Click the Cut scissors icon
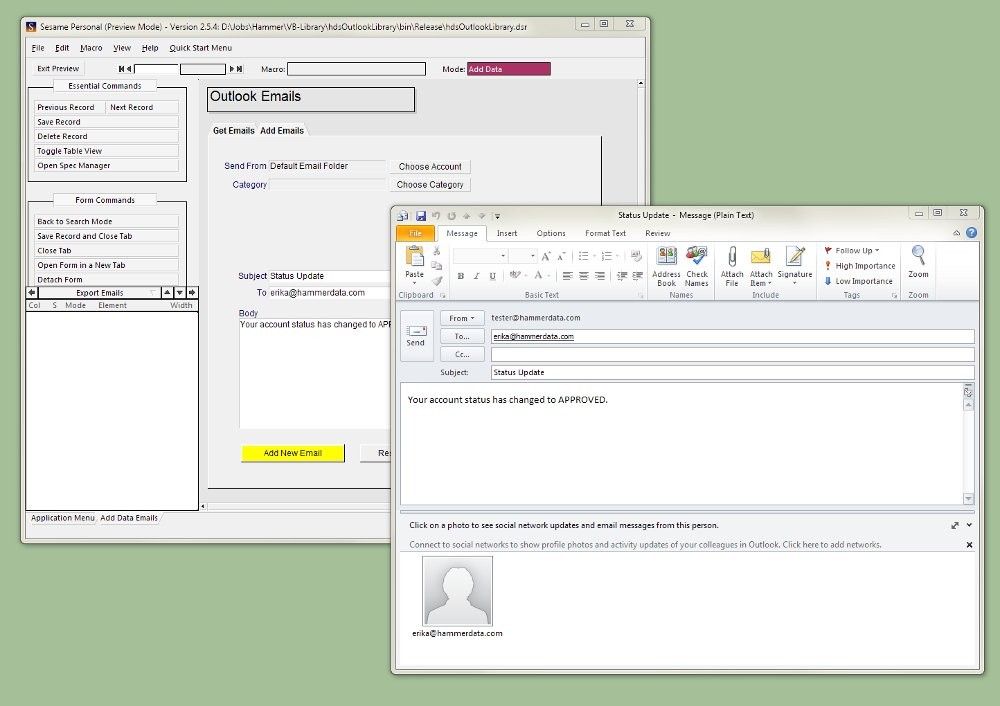This screenshot has width=1000, height=706. (x=437, y=251)
